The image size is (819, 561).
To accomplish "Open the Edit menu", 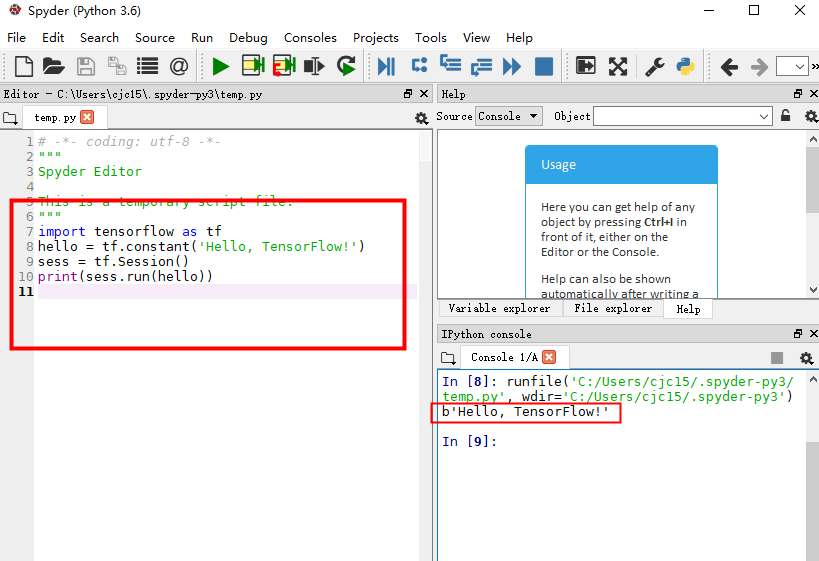I will [53, 38].
